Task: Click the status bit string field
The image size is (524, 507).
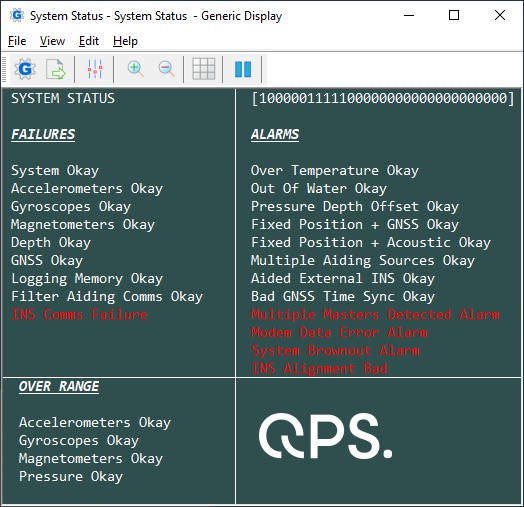Action: 383,99
